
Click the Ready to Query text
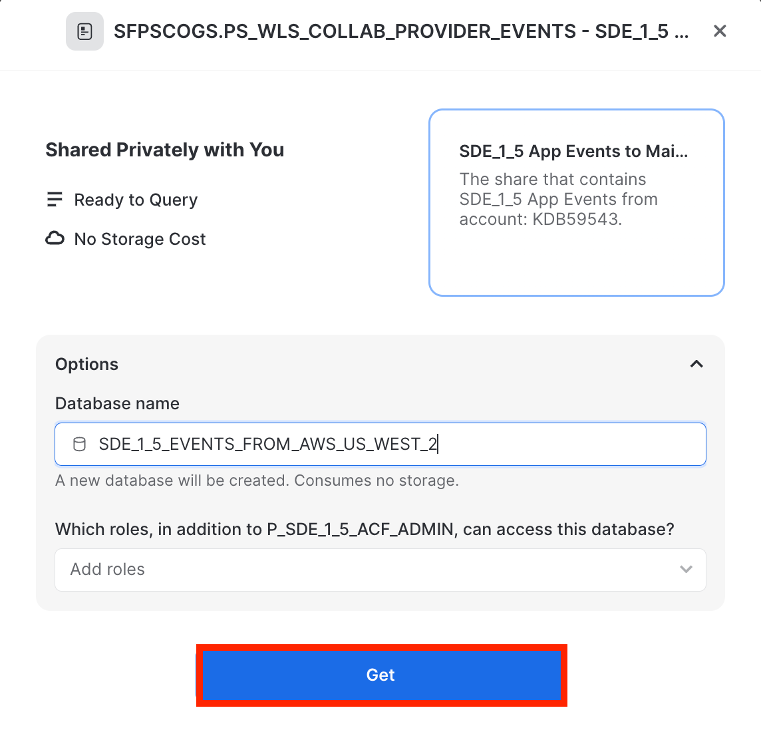click(x=136, y=200)
